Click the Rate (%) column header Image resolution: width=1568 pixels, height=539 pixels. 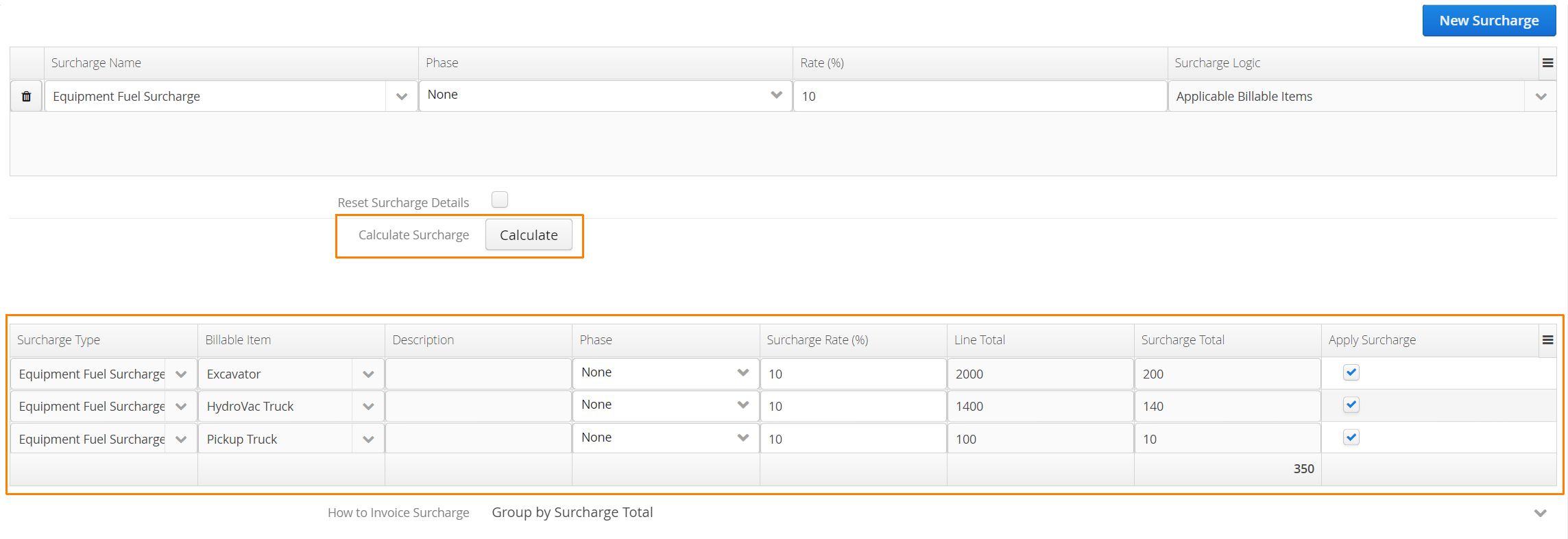[x=980, y=63]
